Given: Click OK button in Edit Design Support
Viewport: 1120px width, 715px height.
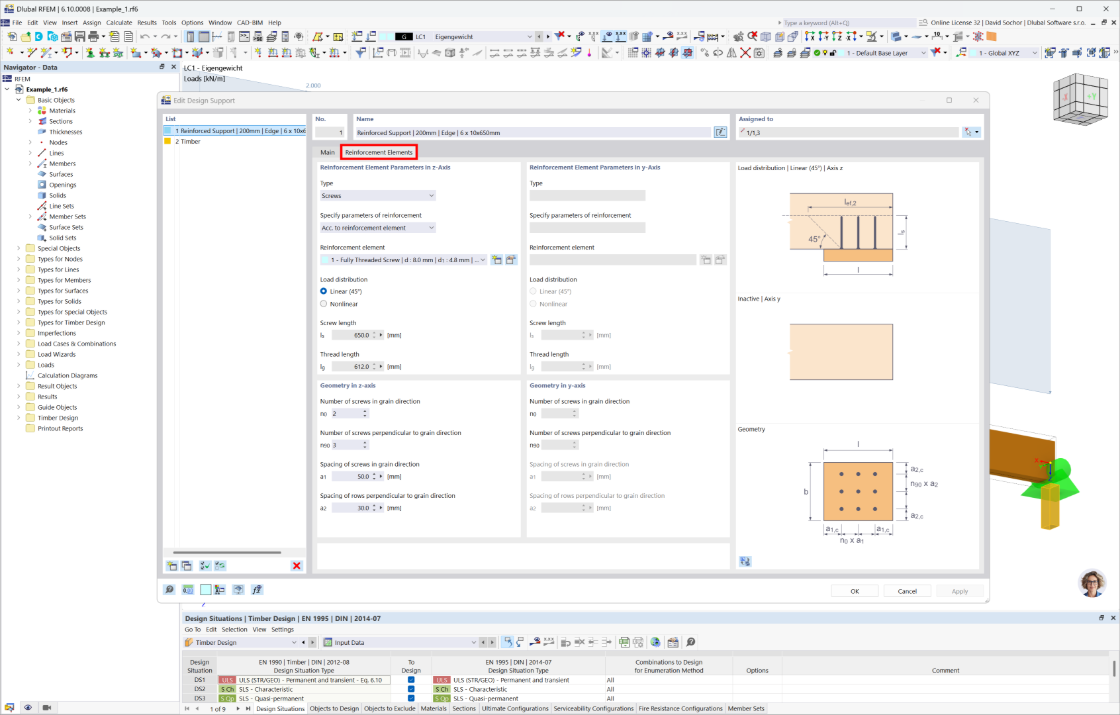Looking at the screenshot, I should point(854,591).
